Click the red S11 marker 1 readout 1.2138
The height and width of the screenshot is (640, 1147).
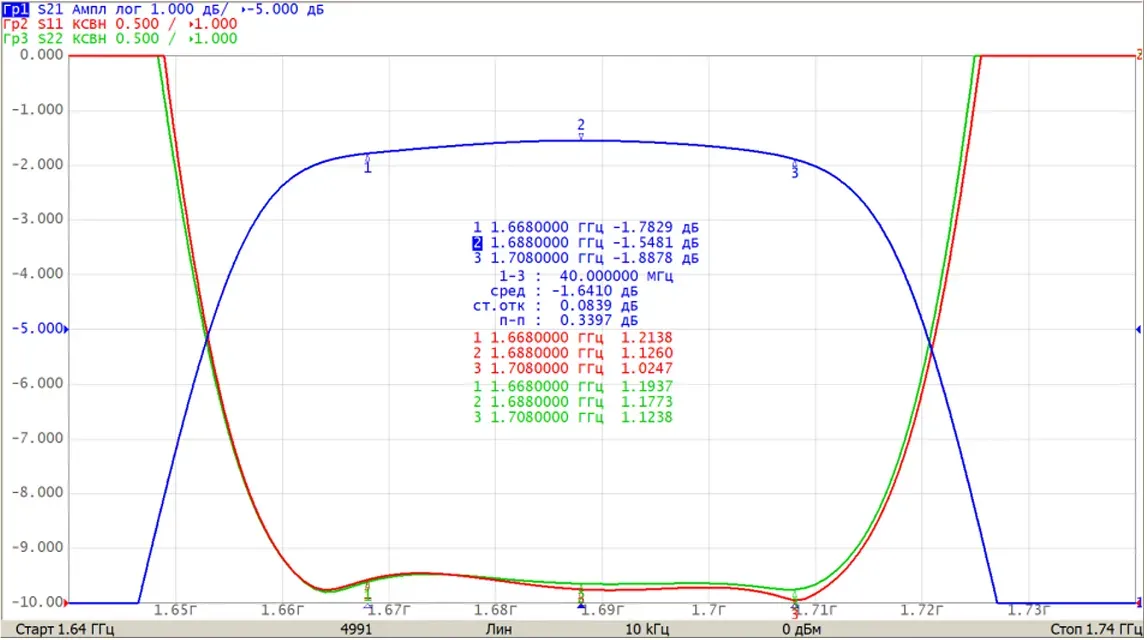coord(647,338)
